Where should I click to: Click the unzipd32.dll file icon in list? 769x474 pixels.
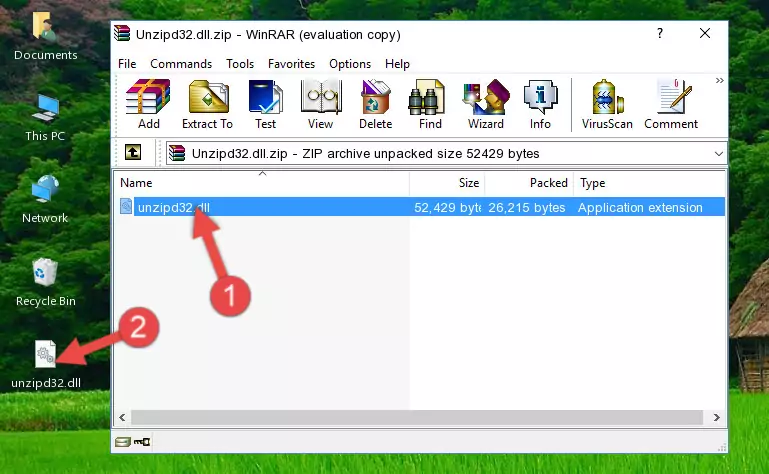pos(126,207)
